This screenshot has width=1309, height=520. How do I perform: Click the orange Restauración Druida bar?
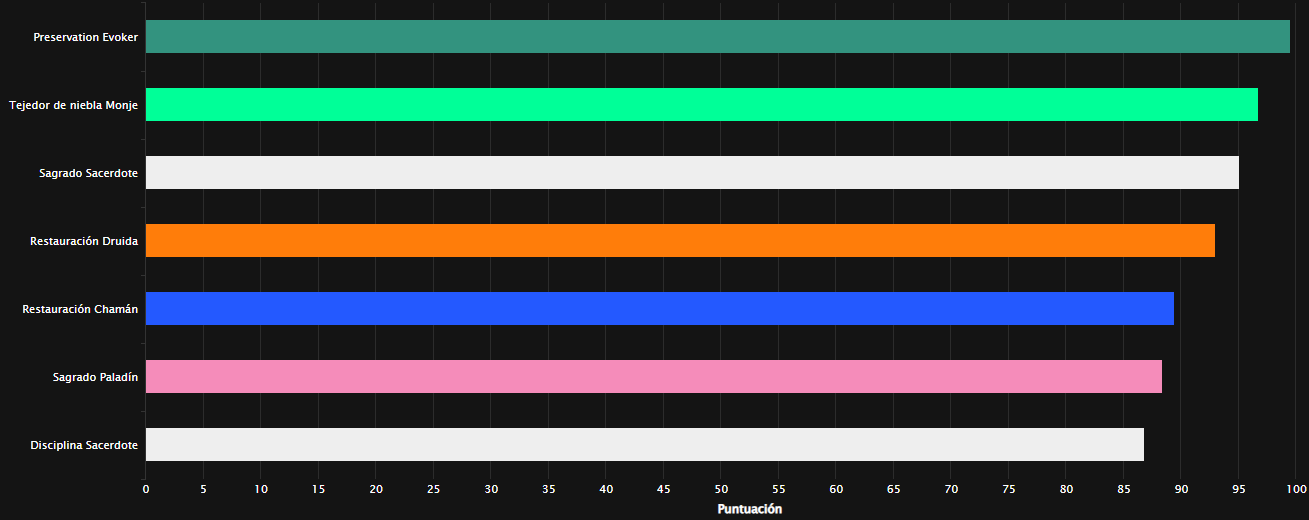tap(680, 241)
